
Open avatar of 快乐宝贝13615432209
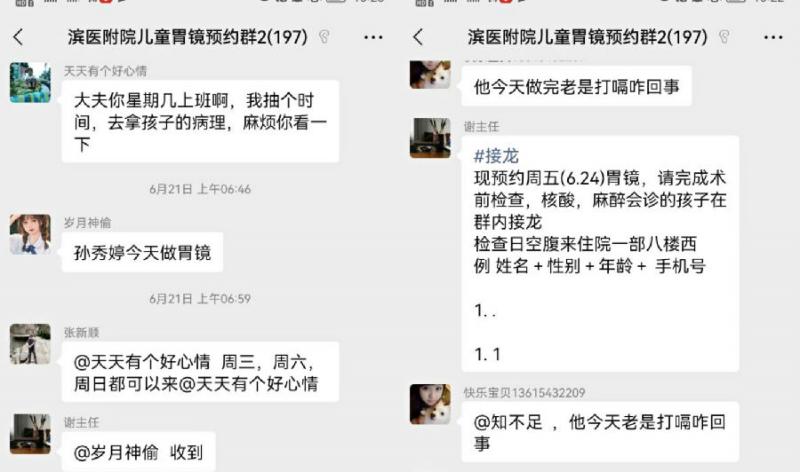pyautogui.click(x=430, y=404)
